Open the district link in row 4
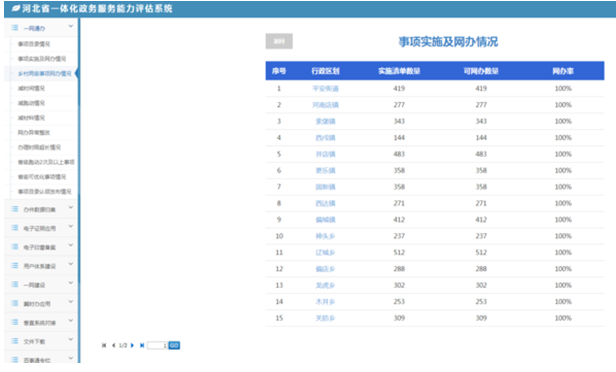Viewport: 616px width, 372px height. (325, 138)
